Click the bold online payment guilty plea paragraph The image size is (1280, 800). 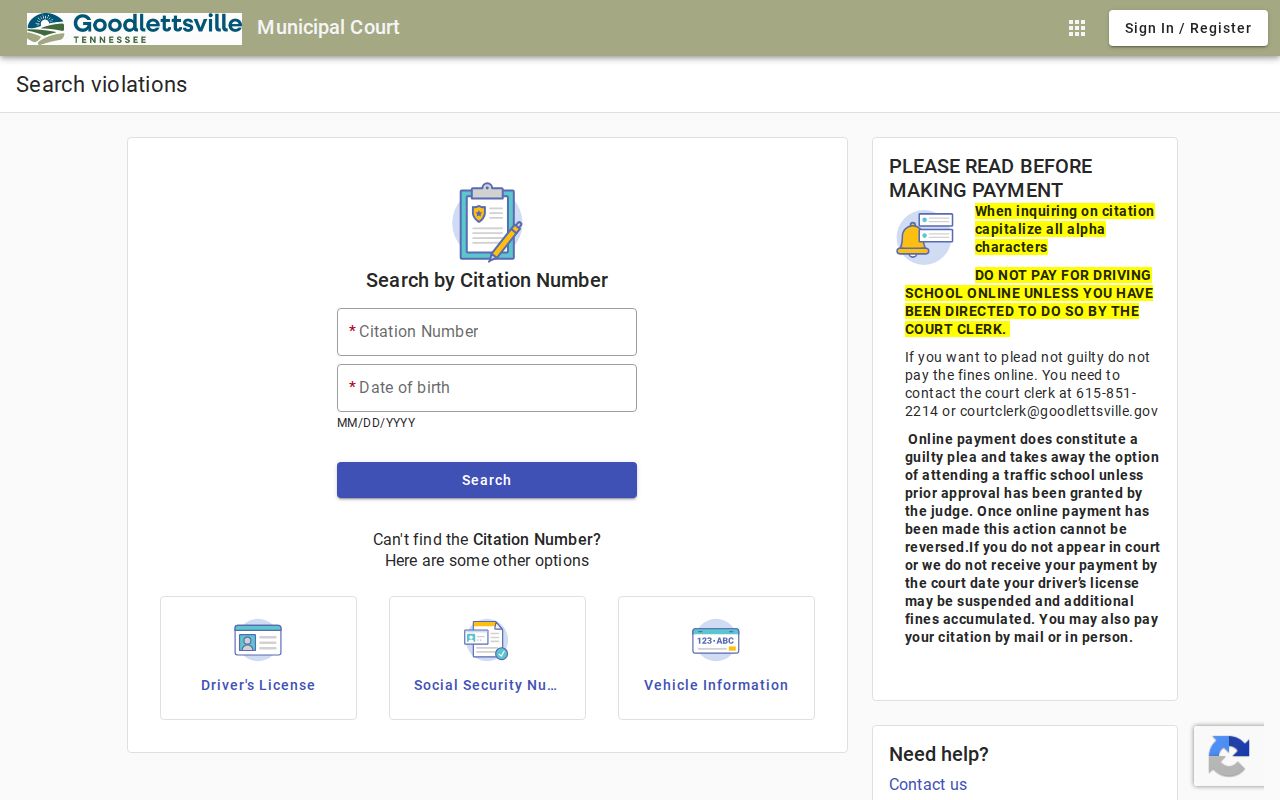pos(1033,538)
